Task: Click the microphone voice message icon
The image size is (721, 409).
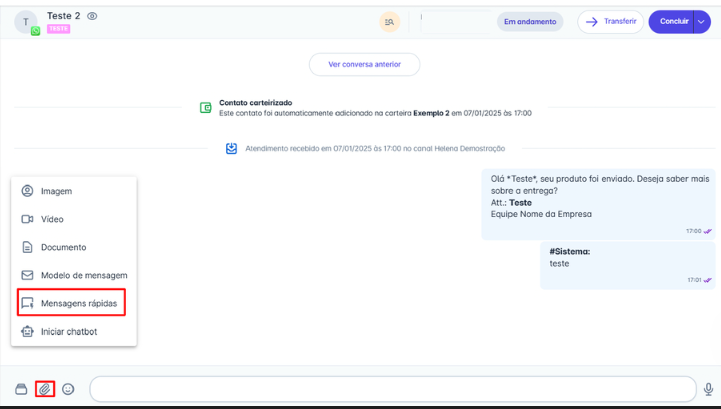Action: [x=708, y=389]
